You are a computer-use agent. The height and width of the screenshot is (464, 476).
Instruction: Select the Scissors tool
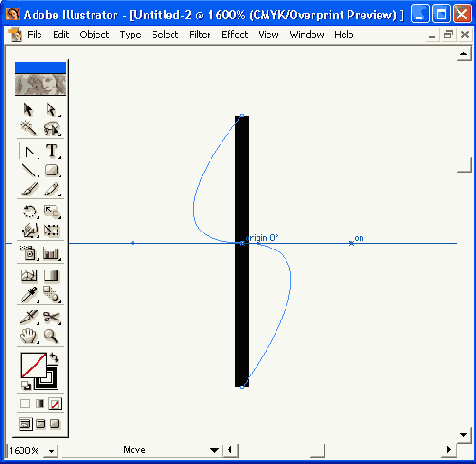52,317
